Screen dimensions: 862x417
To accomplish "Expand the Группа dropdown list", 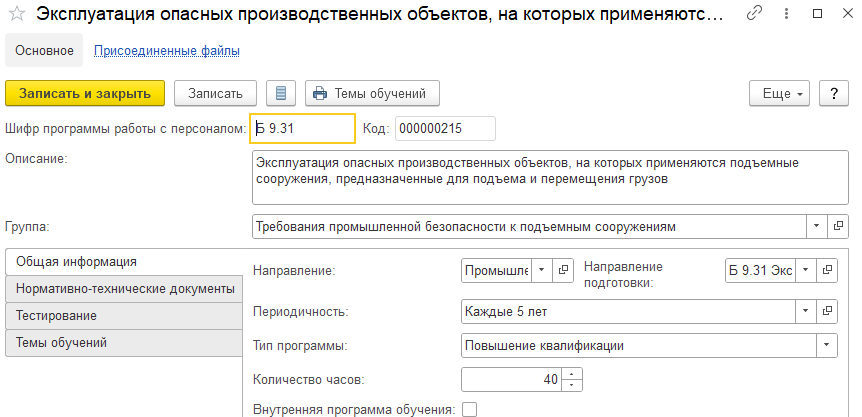I will (816, 227).
